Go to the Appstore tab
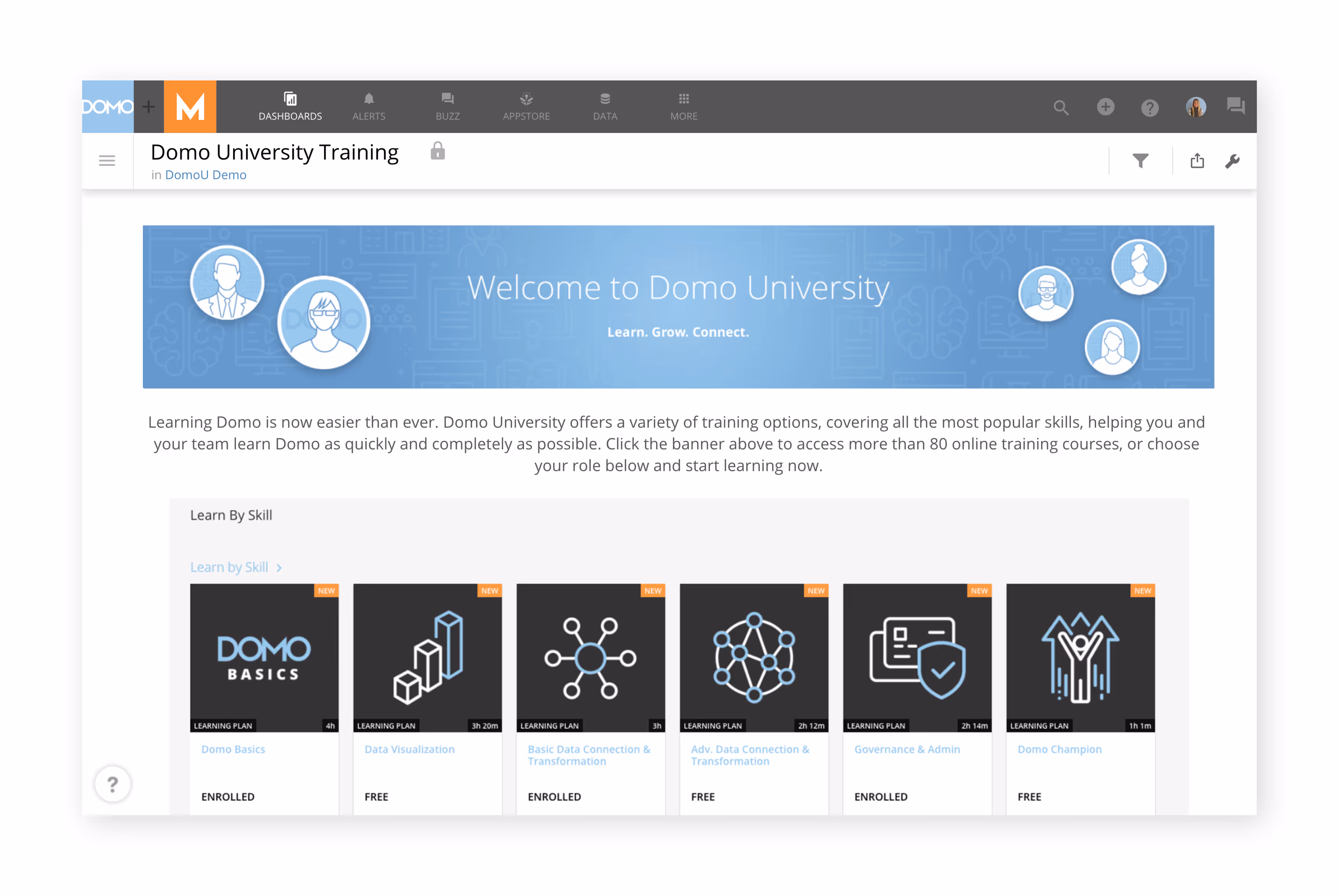1339x896 pixels. coord(526,107)
